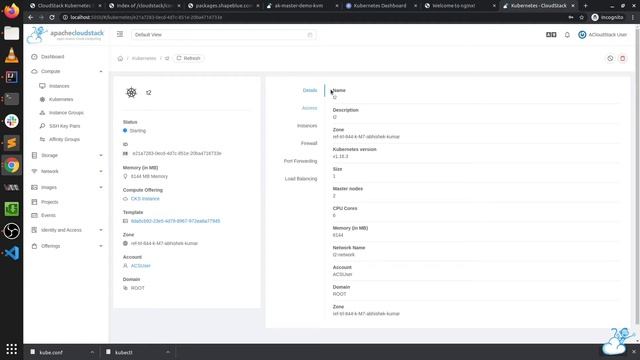Open a new browser tab
The image size is (640, 360).
pyautogui.click(x=585, y=6)
